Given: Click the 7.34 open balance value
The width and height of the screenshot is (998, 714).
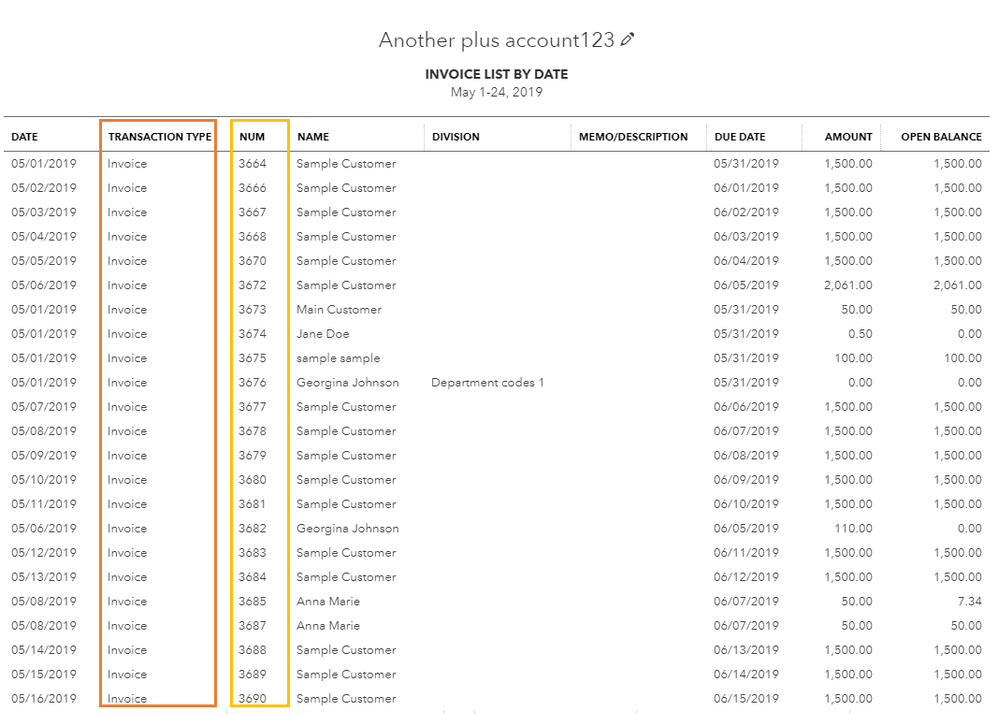Looking at the screenshot, I should click(x=968, y=602).
